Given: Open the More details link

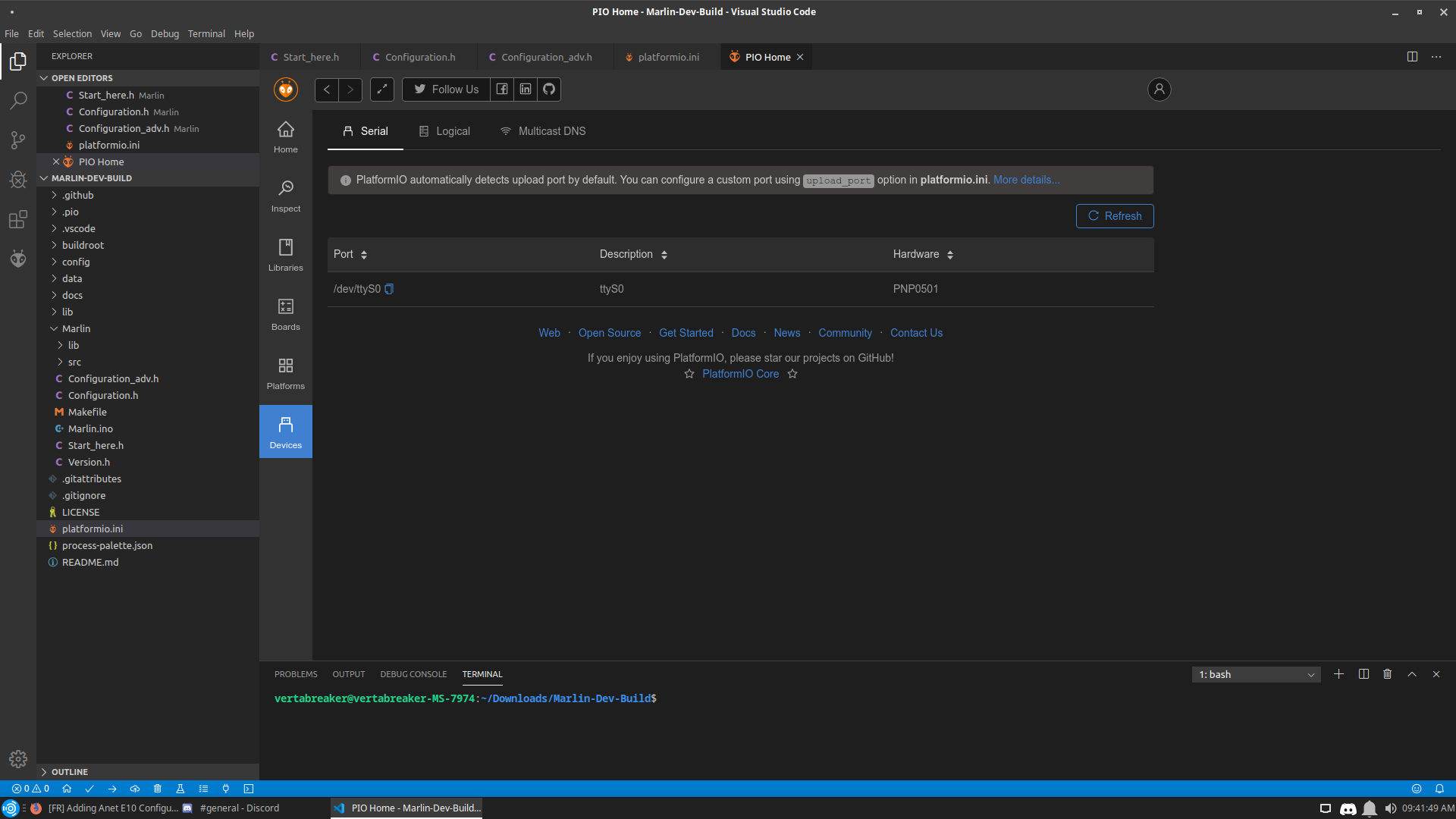Looking at the screenshot, I should (x=1026, y=180).
